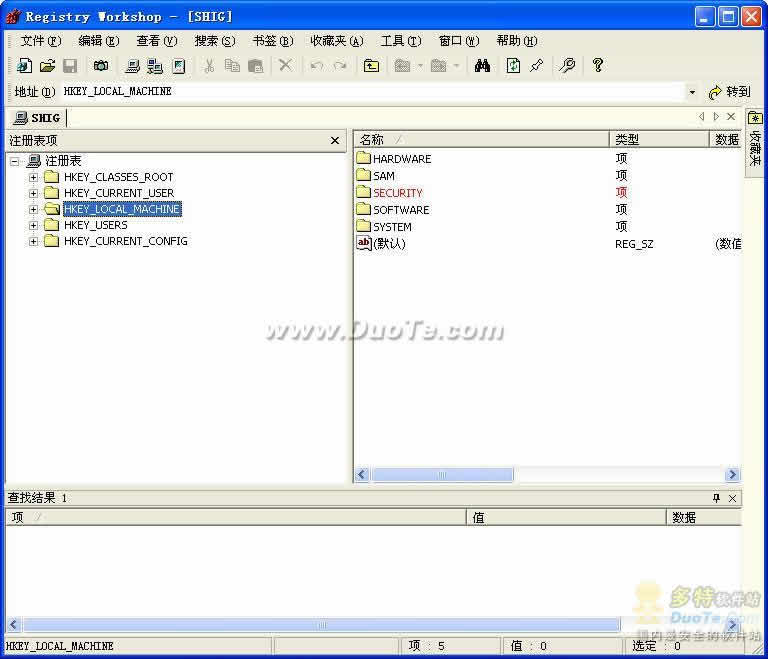Select the SAM key row
768x659 pixels.
point(548,175)
